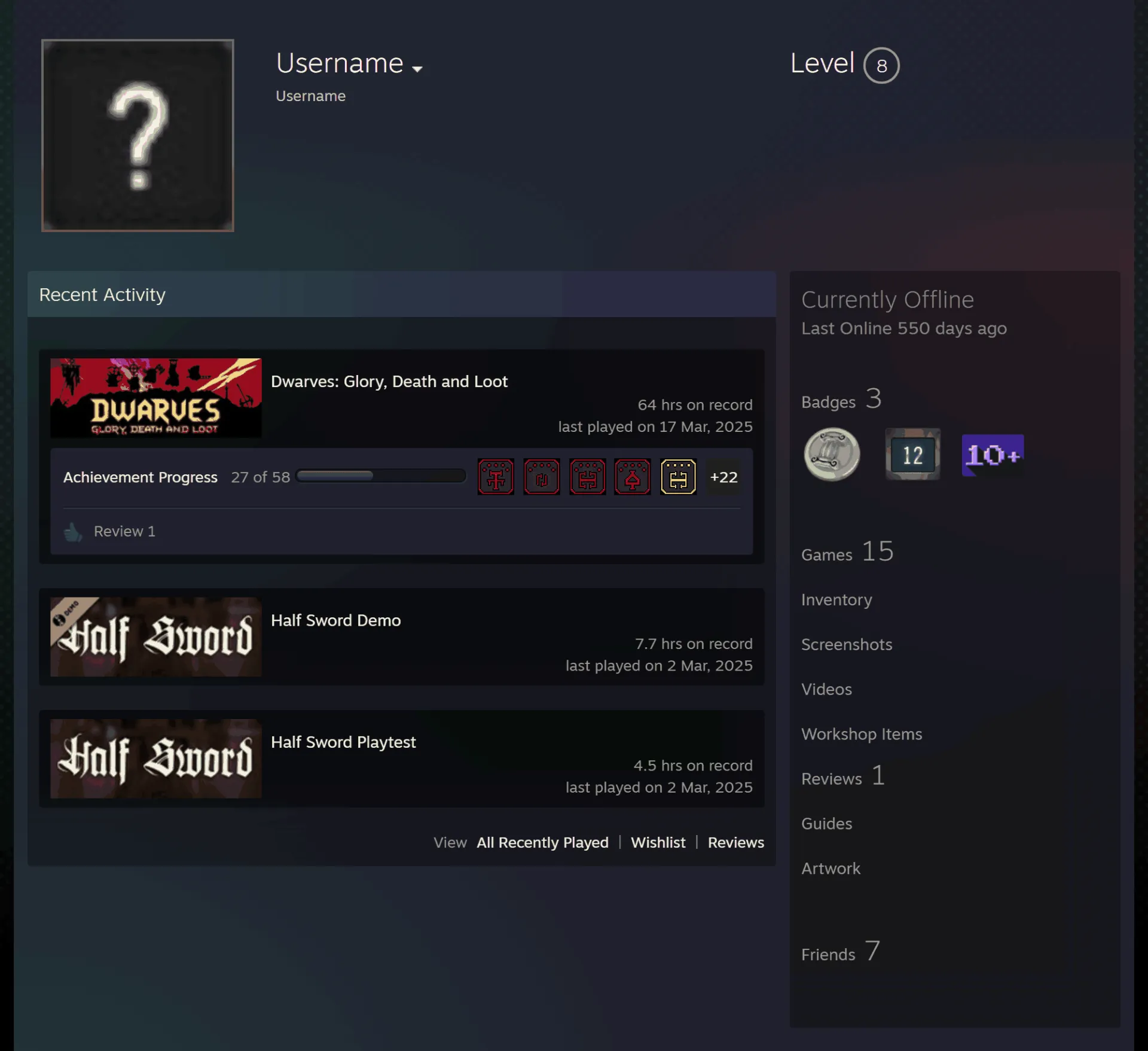The height and width of the screenshot is (1051, 1148).
Task: Open the Games 15 list
Action: click(x=847, y=552)
